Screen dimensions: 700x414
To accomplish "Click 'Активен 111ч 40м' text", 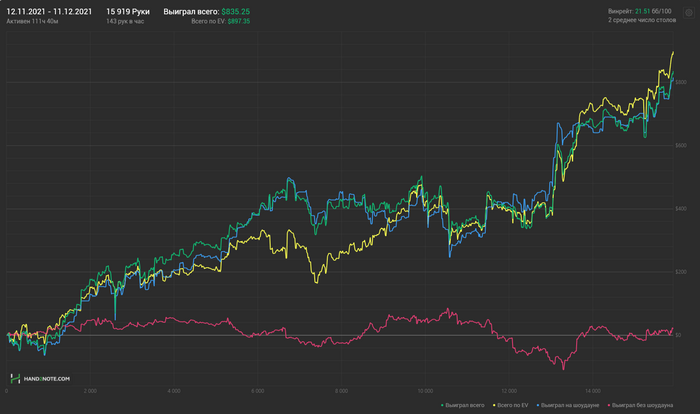I will pyautogui.click(x=32, y=21).
